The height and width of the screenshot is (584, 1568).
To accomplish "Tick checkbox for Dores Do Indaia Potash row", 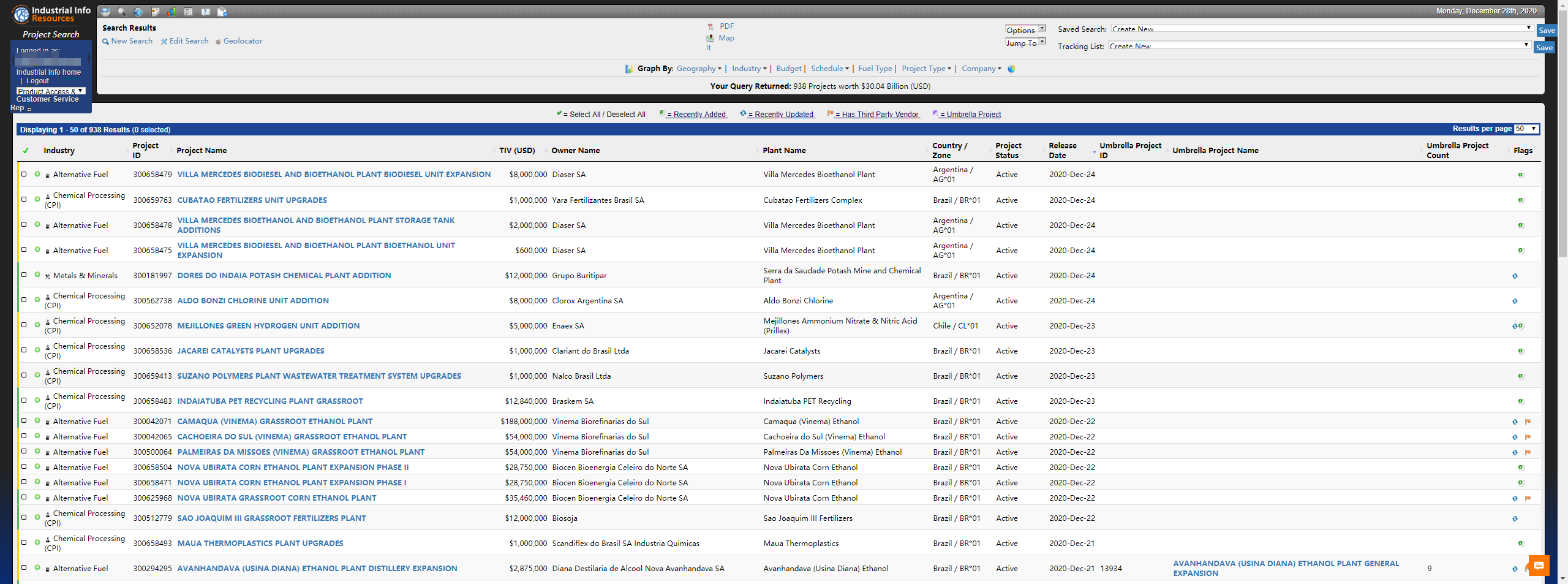I will 24,275.
